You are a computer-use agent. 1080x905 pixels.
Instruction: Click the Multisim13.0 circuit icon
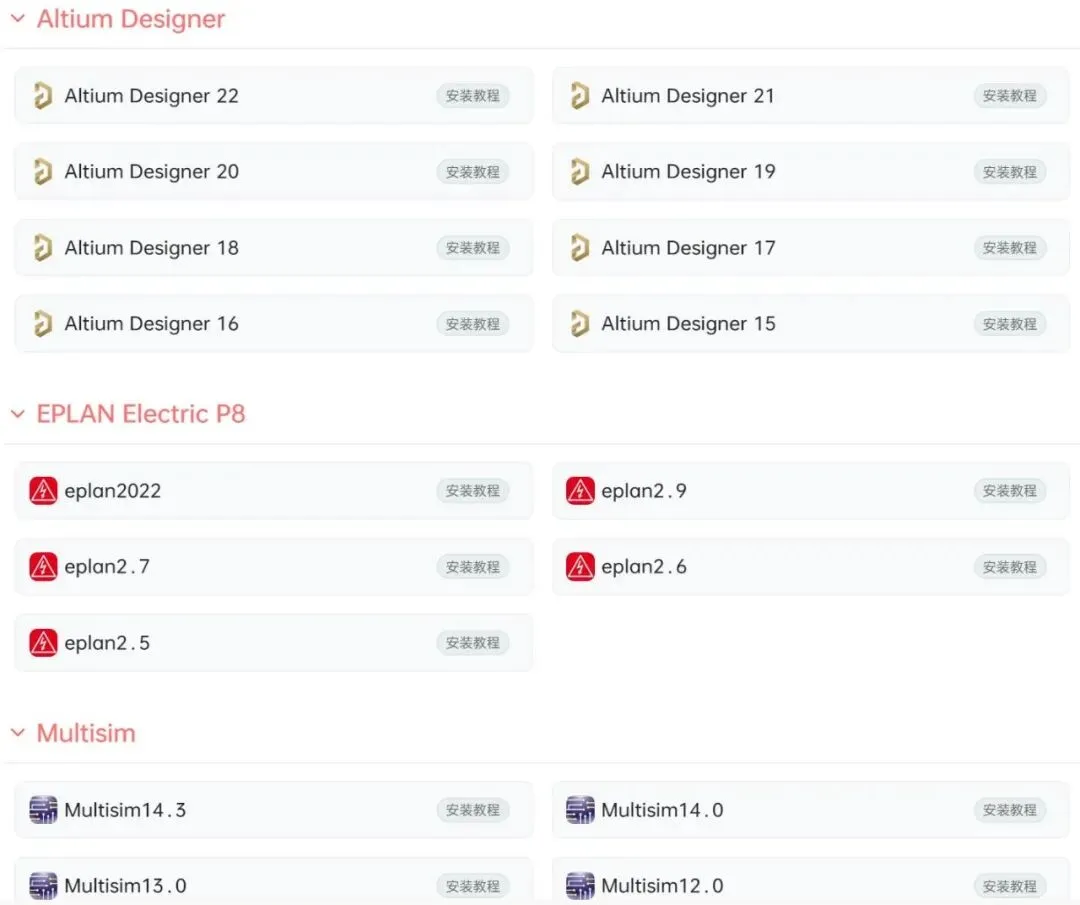43,886
